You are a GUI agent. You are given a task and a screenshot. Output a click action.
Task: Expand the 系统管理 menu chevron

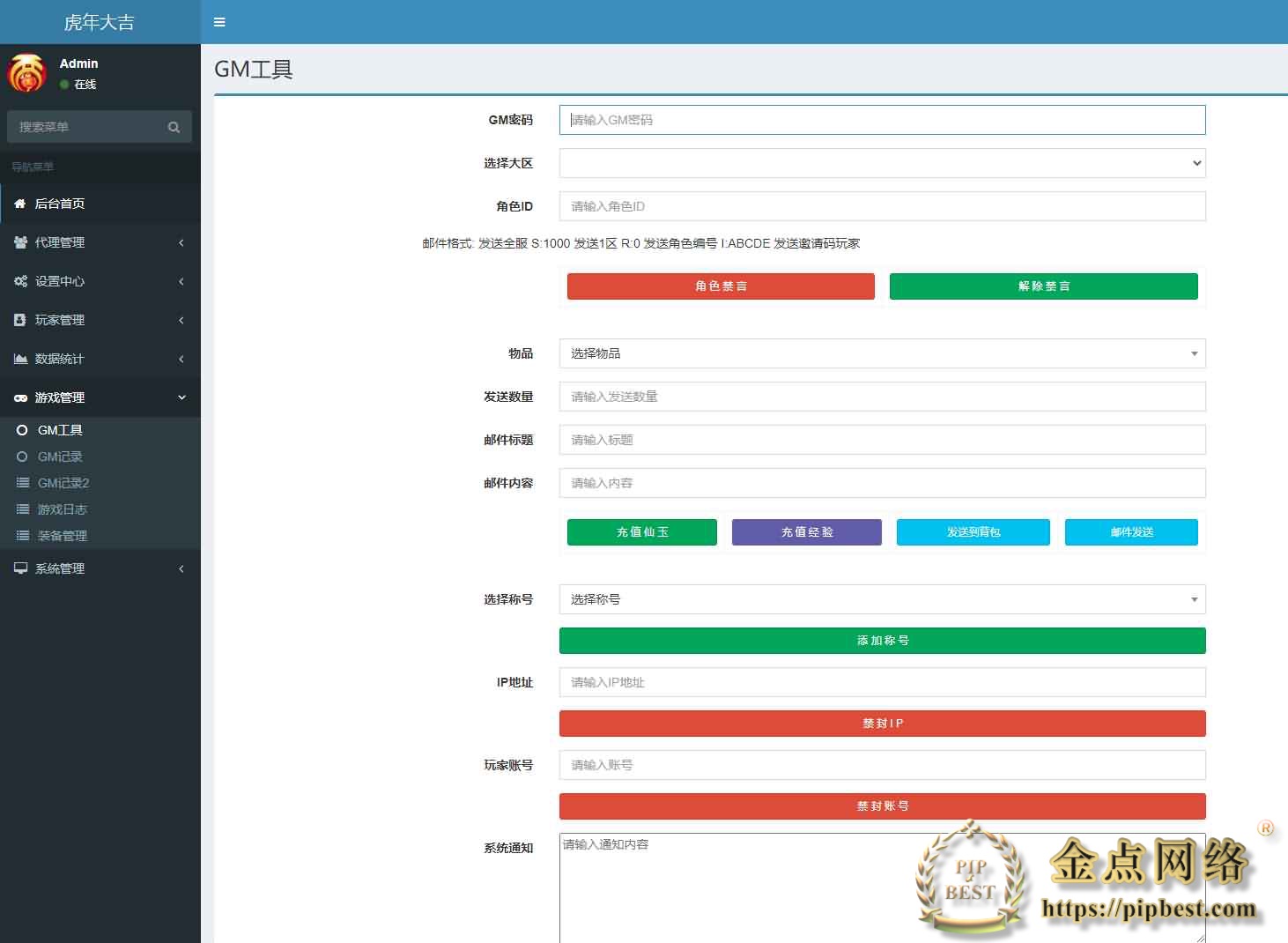pos(181,568)
